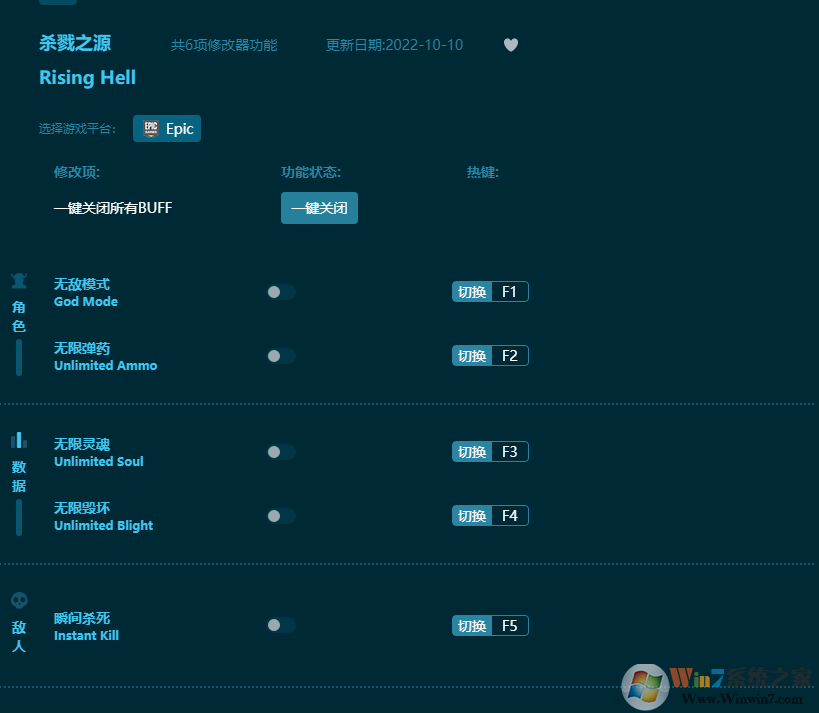Click the 切换 button for F5 hotkey

[x=472, y=626]
